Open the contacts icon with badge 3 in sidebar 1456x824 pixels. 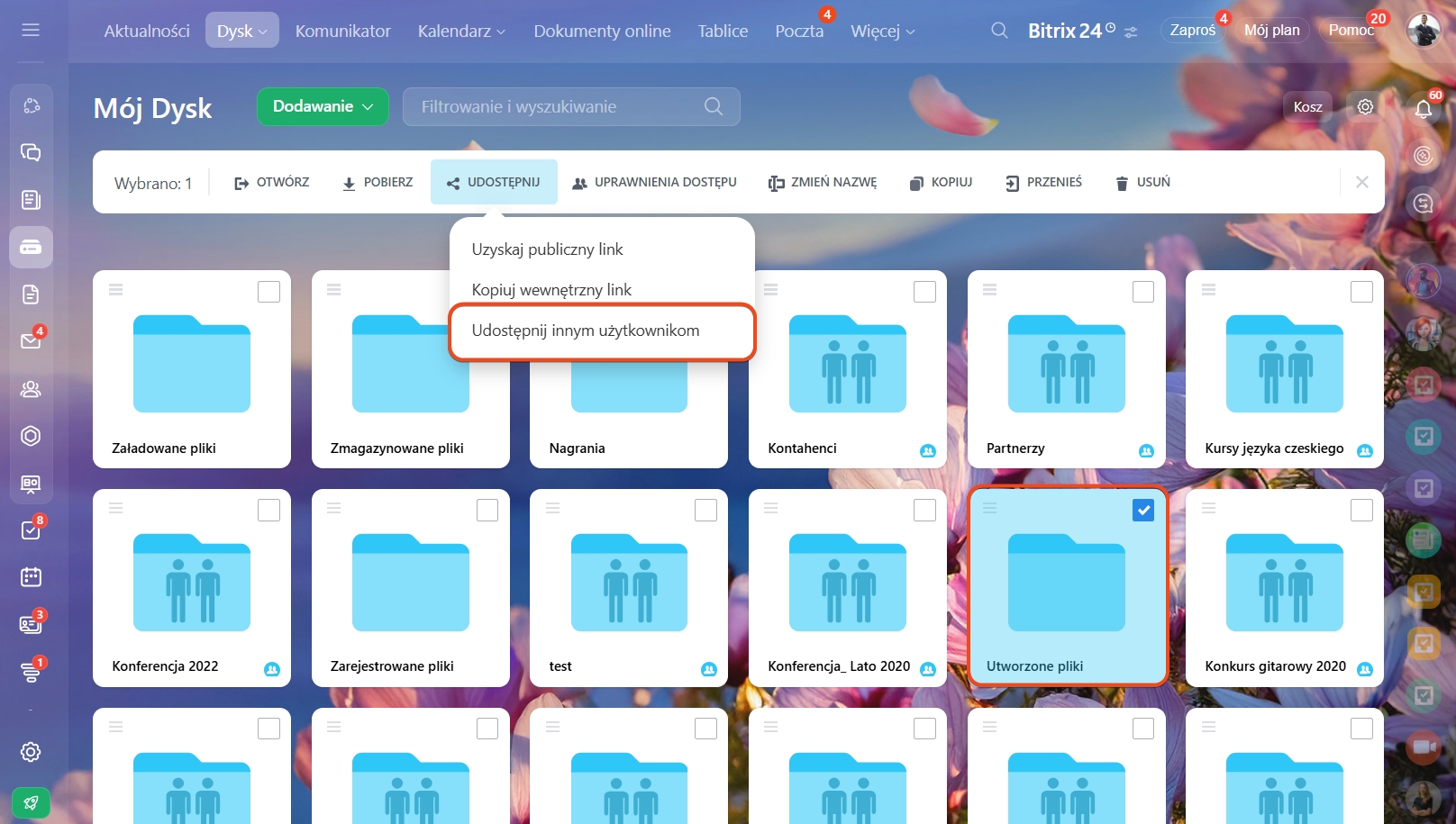tap(31, 623)
